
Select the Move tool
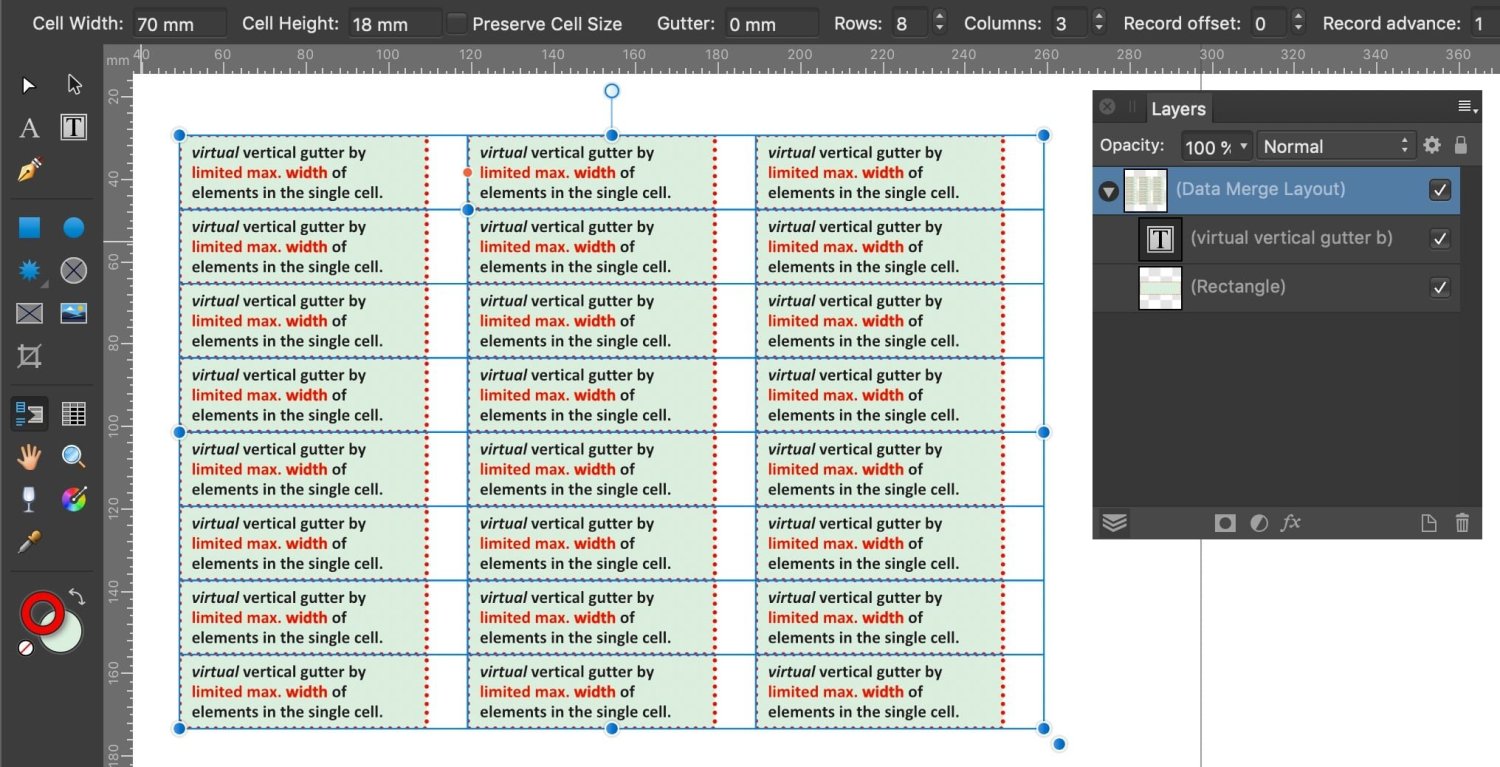tap(27, 84)
